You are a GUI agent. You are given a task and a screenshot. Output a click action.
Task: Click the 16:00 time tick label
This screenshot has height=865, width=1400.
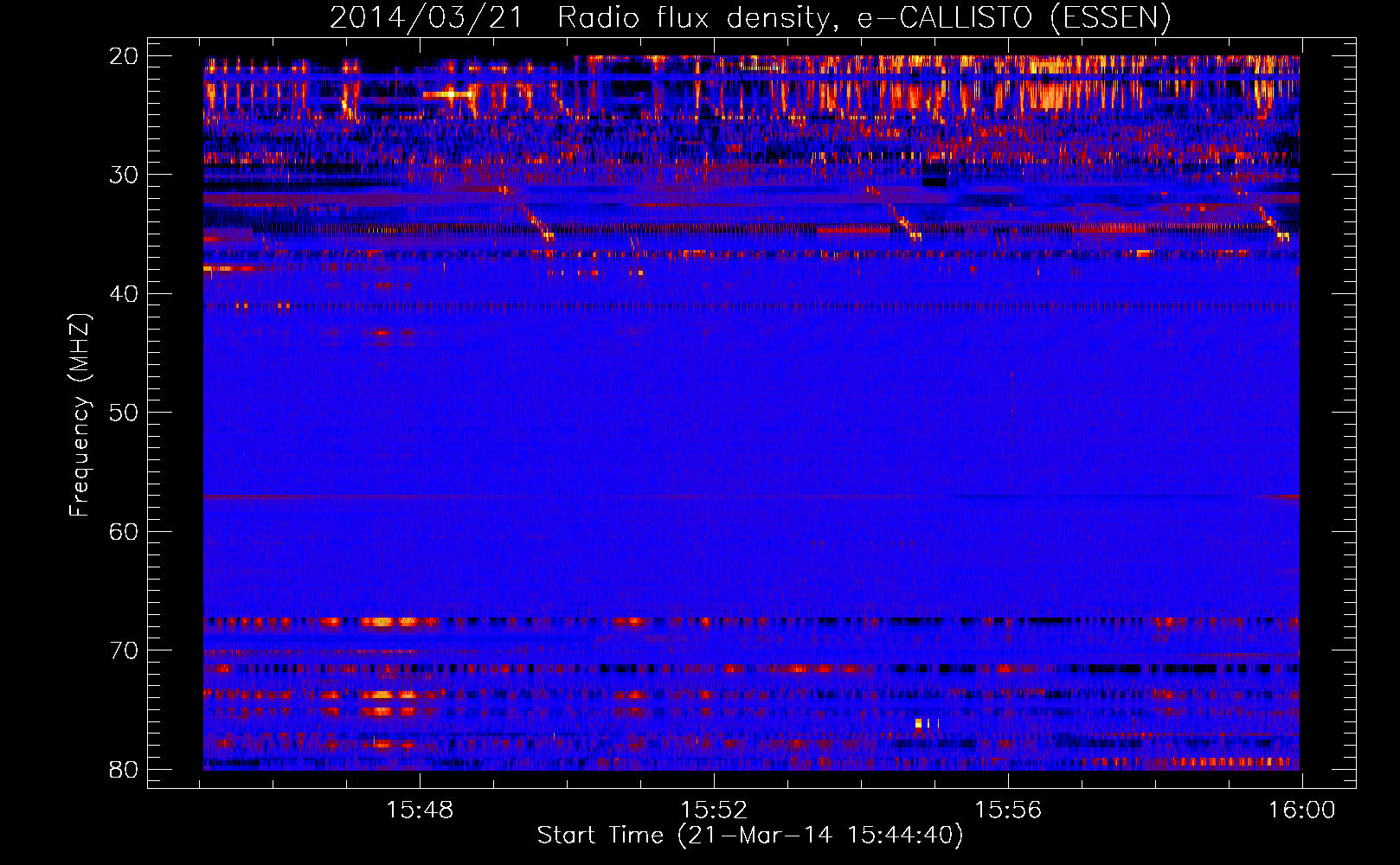coord(1302,811)
